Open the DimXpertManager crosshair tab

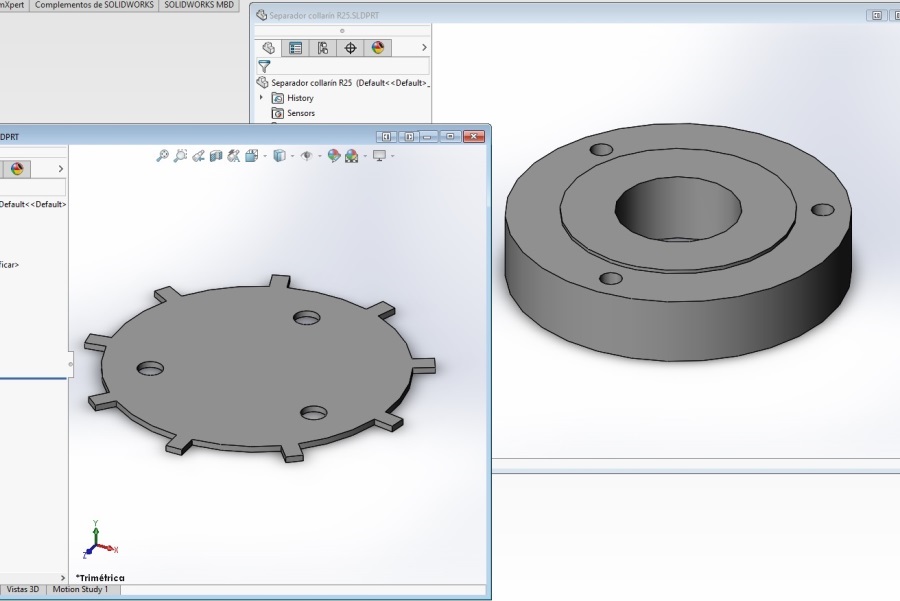(350, 48)
